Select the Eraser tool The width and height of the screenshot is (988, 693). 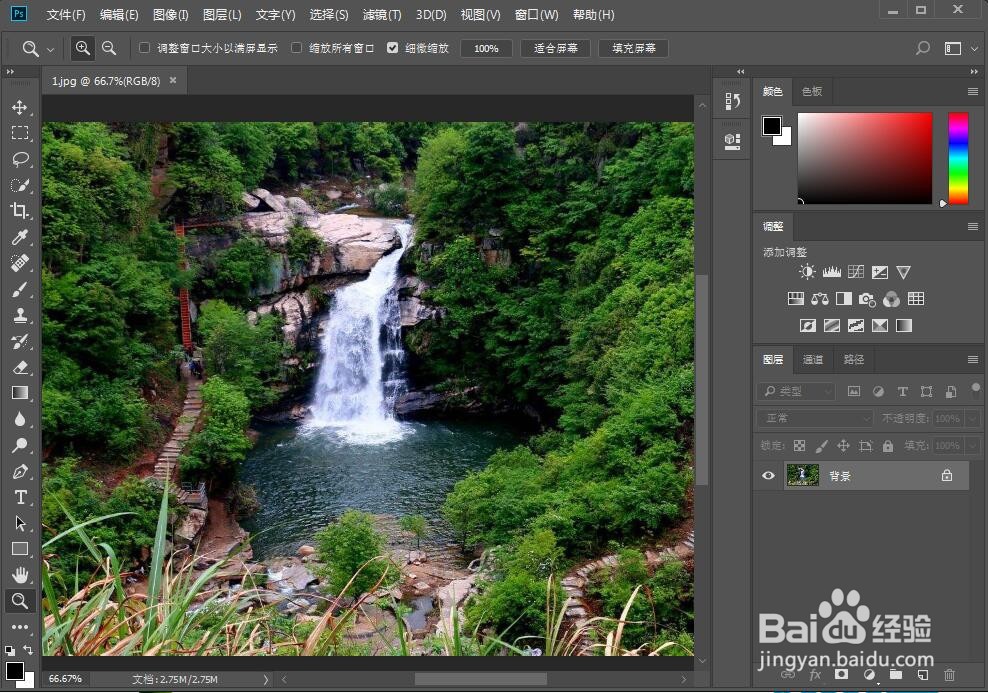point(20,367)
